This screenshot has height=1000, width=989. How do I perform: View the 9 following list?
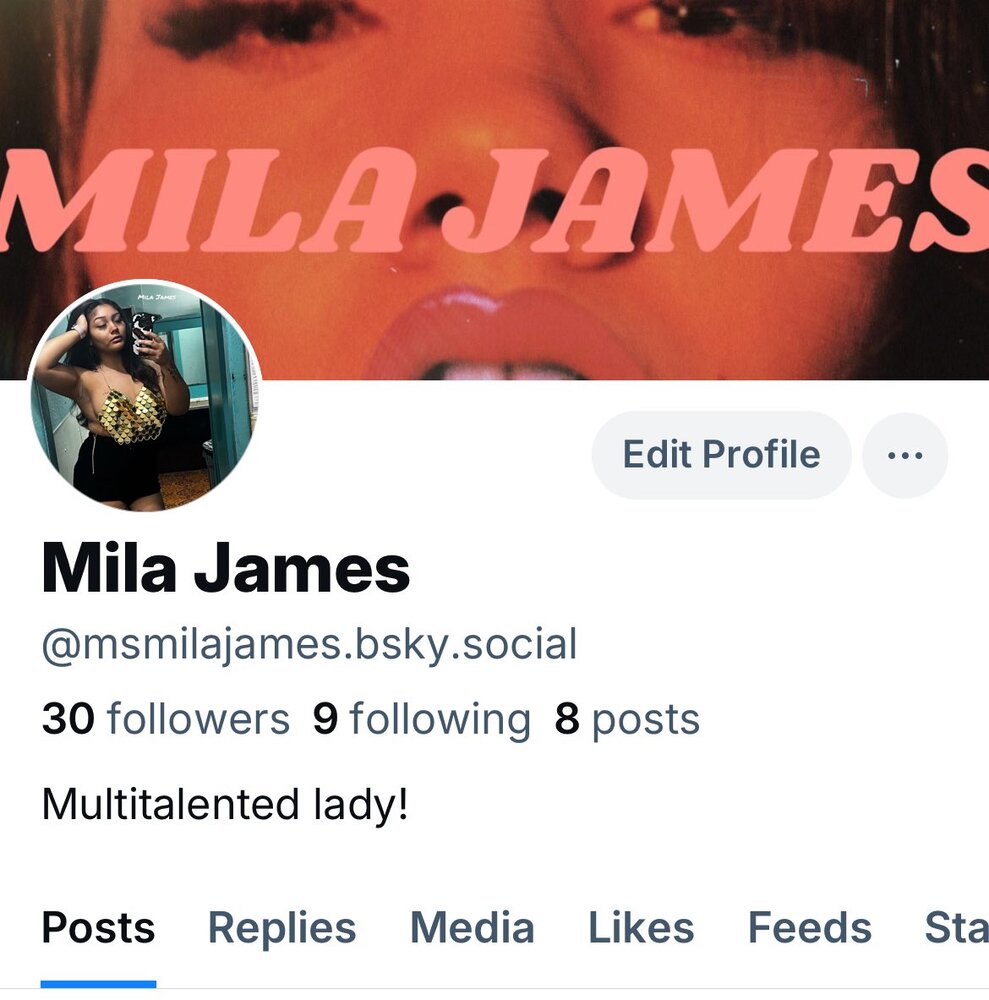(x=421, y=719)
